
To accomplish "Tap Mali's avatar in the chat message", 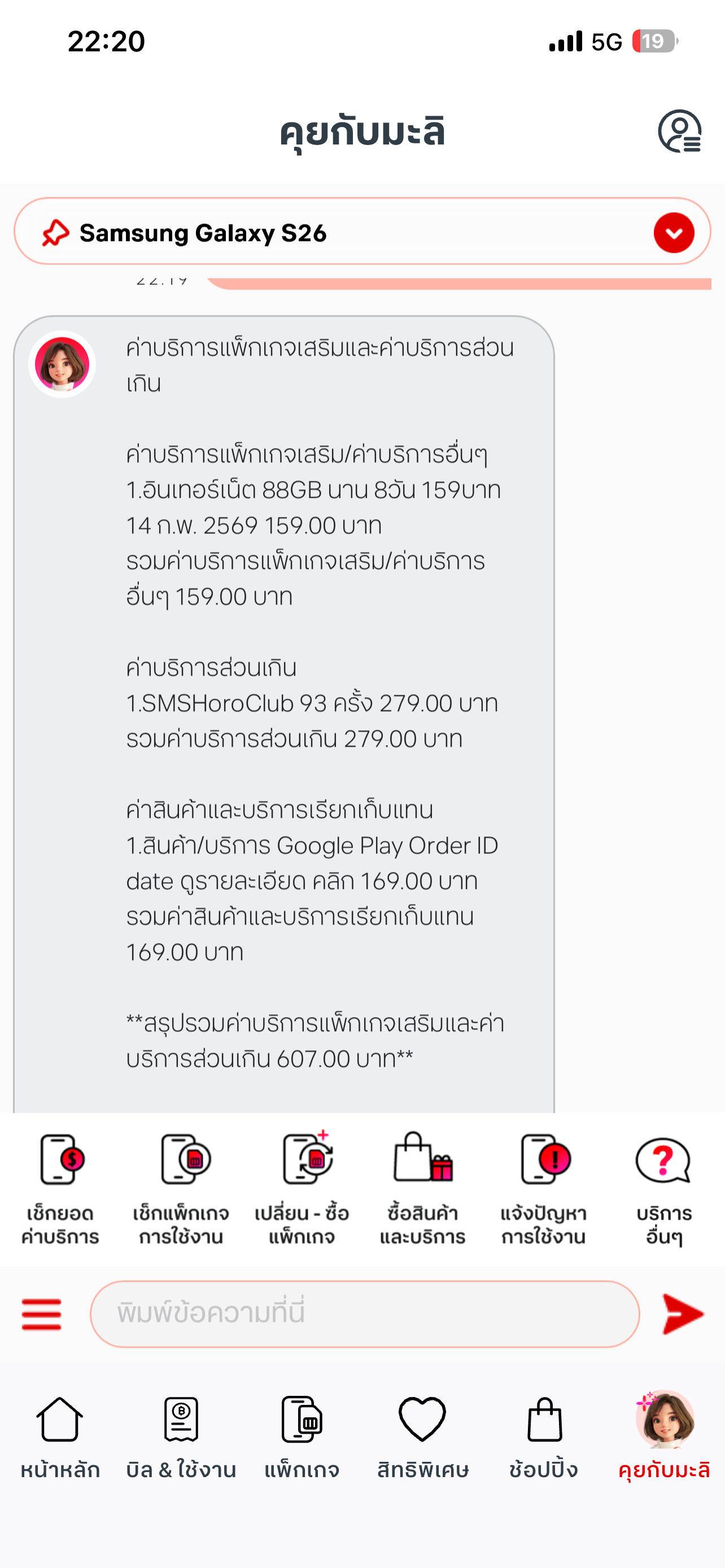I will 62,365.
